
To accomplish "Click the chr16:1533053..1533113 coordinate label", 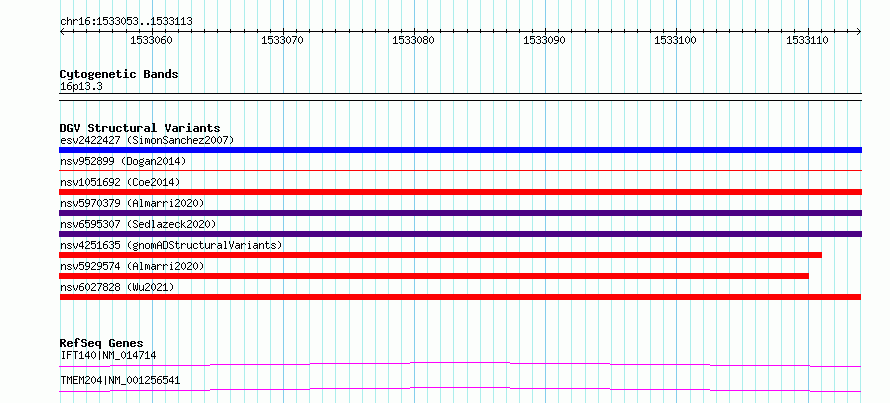I will (126, 22).
